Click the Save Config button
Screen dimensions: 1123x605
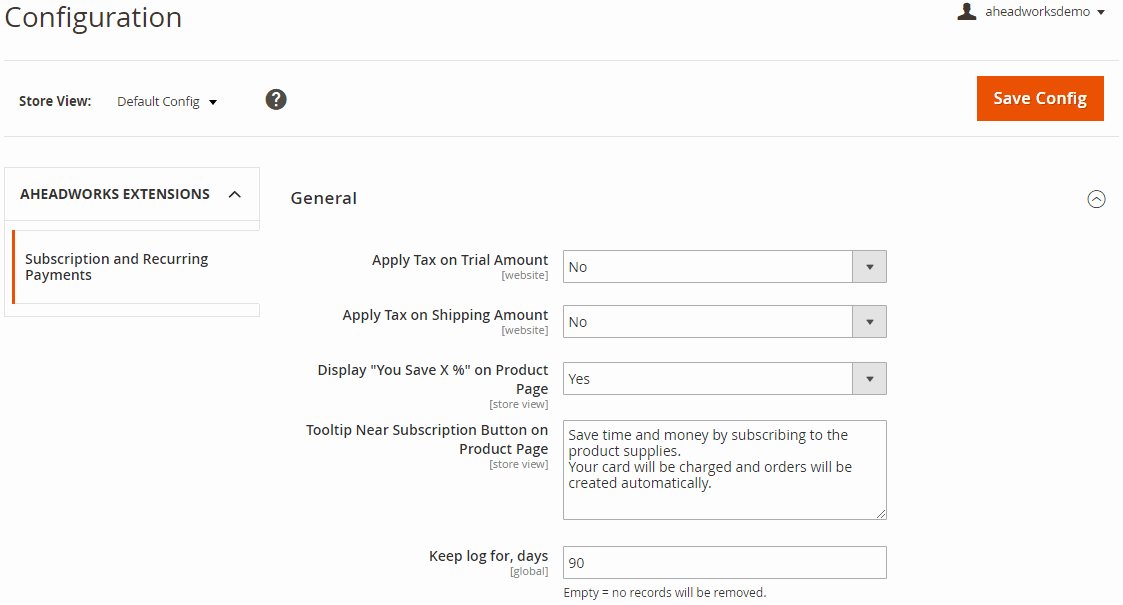click(1040, 98)
